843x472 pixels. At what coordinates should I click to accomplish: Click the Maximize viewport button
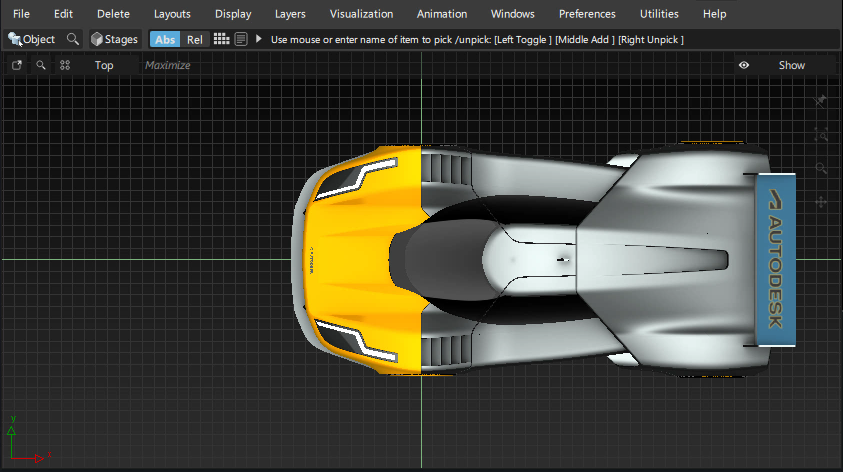(x=167, y=65)
